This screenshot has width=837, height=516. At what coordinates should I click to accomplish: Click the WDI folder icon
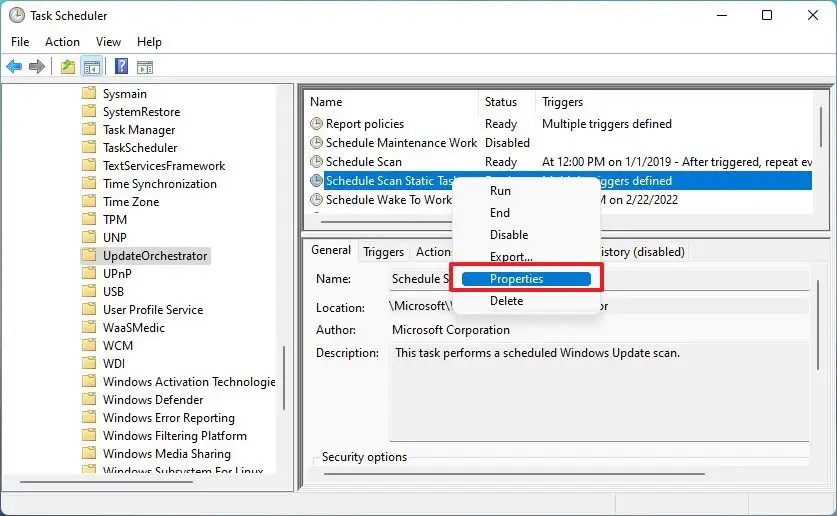click(89, 363)
